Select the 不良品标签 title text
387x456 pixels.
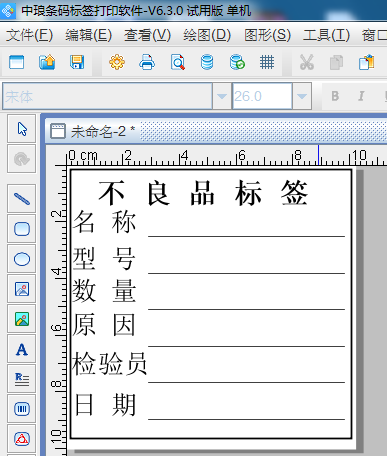(203, 193)
